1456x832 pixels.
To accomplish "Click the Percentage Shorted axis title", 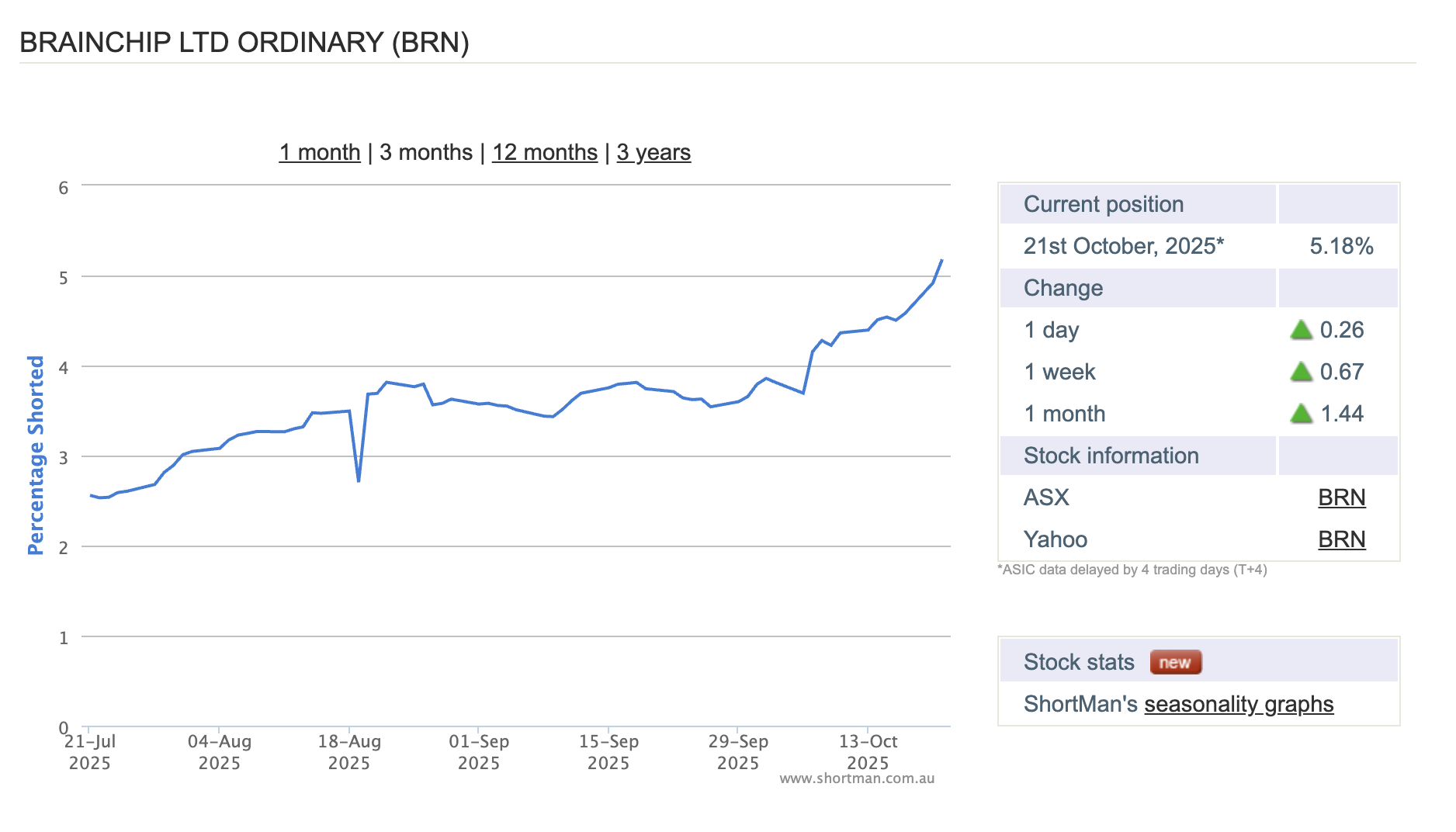I will pos(36,456).
